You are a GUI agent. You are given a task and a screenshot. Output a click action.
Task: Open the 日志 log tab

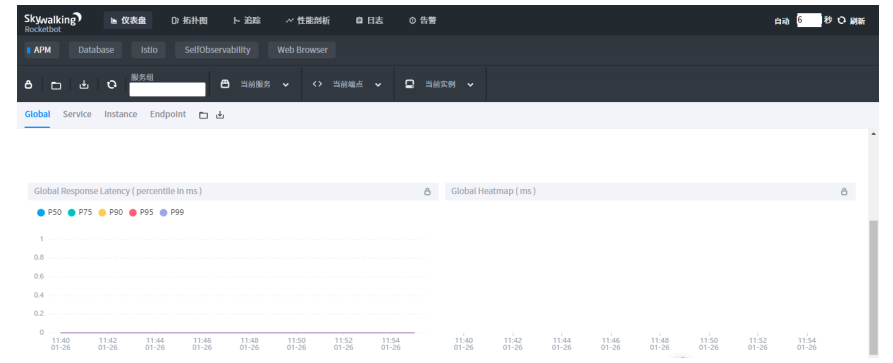coord(370,21)
